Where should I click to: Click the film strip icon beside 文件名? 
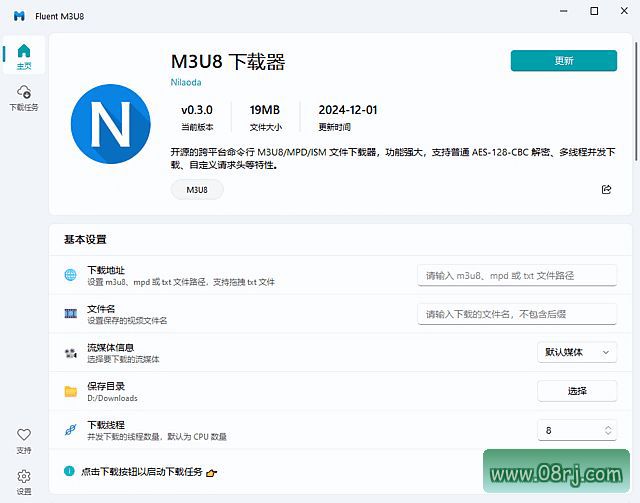tap(71, 313)
